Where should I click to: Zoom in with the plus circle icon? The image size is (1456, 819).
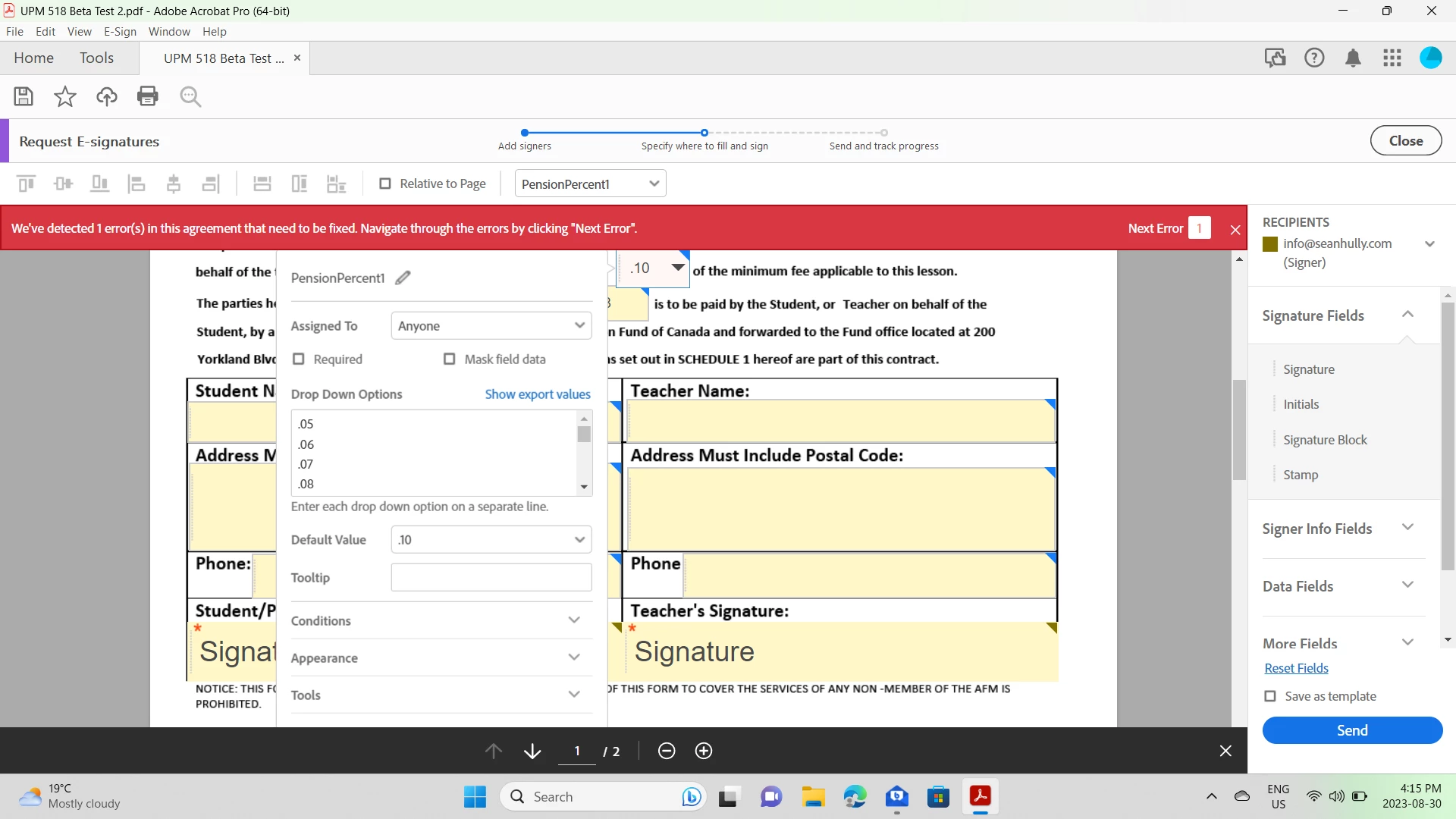[x=704, y=751]
